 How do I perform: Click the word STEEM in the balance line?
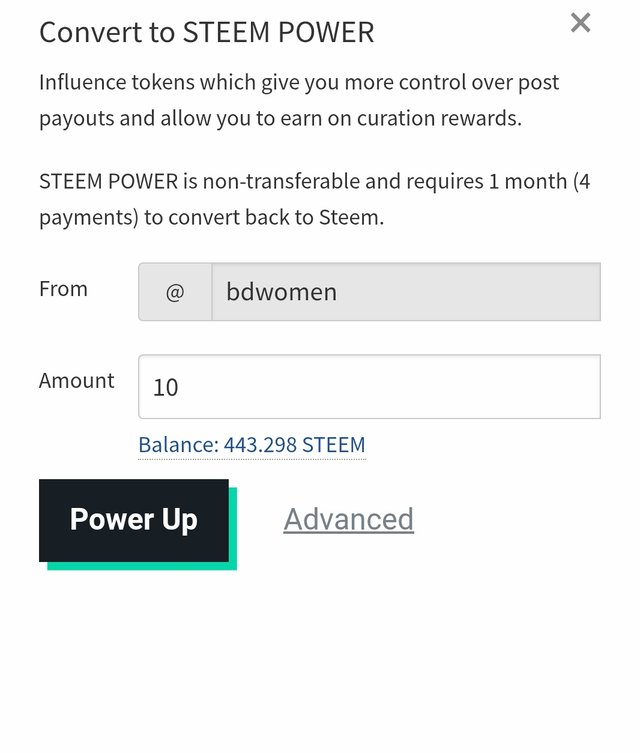334,445
